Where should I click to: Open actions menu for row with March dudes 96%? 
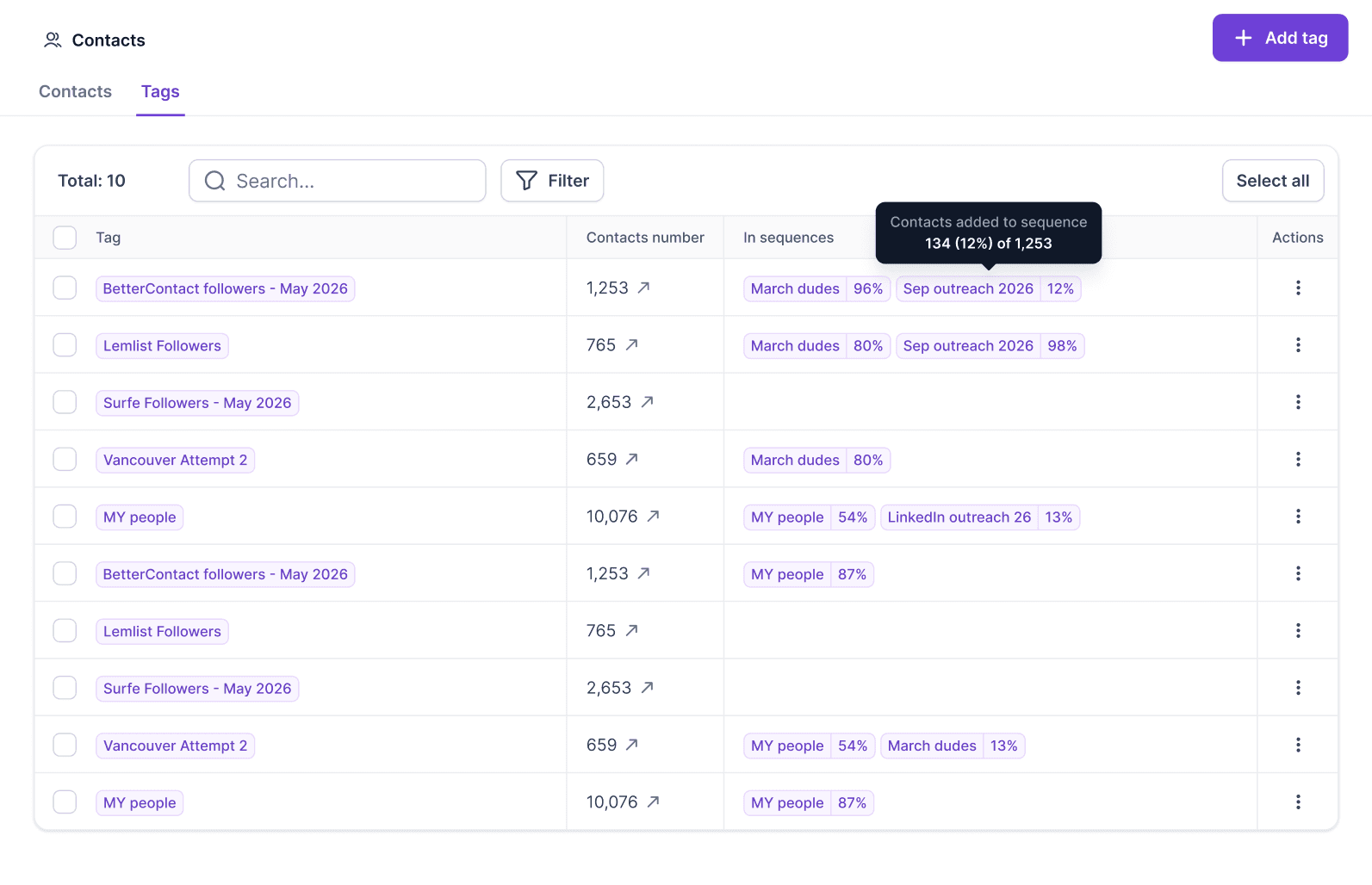(1298, 288)
